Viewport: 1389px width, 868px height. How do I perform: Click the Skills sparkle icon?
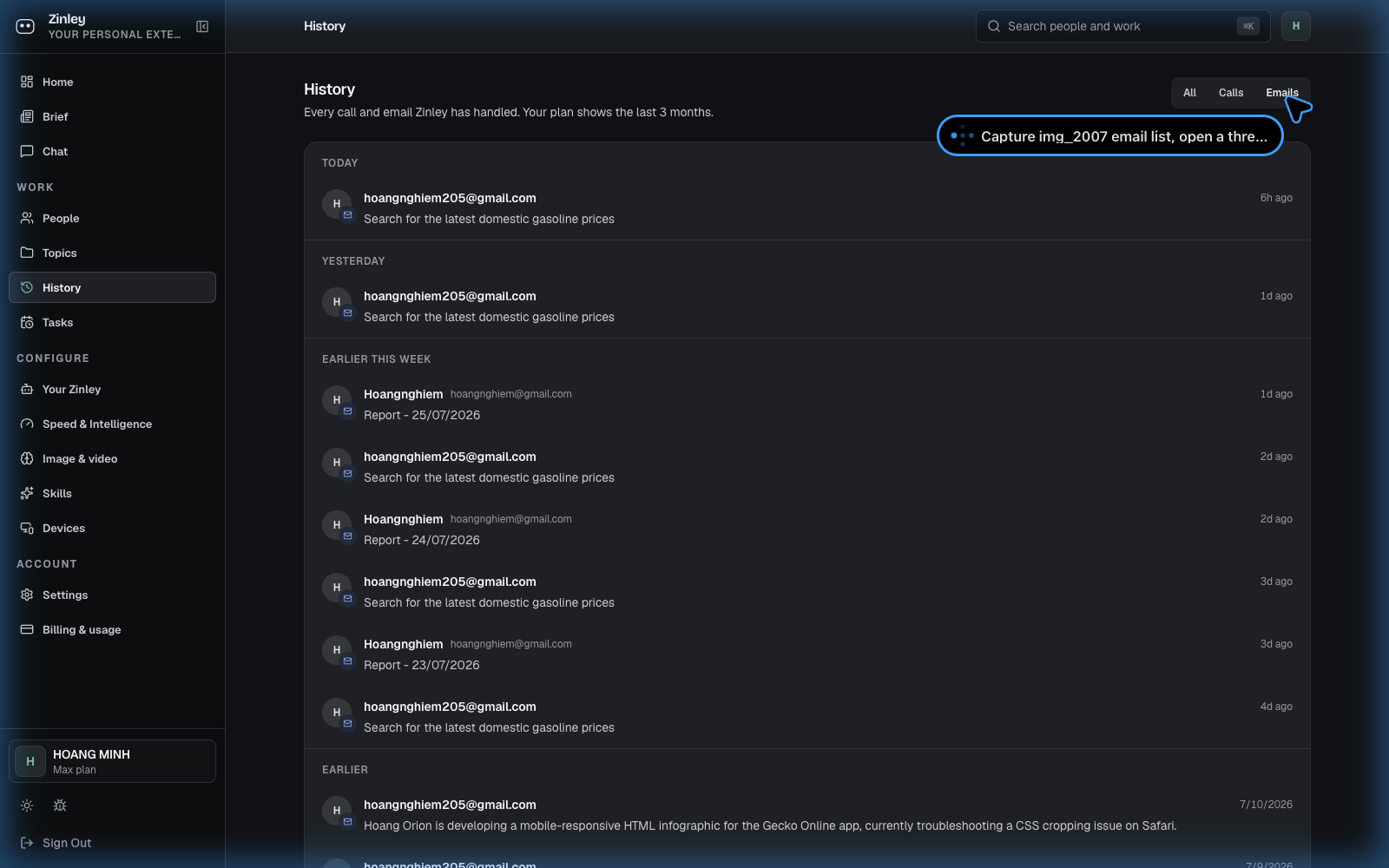(27, 493)
